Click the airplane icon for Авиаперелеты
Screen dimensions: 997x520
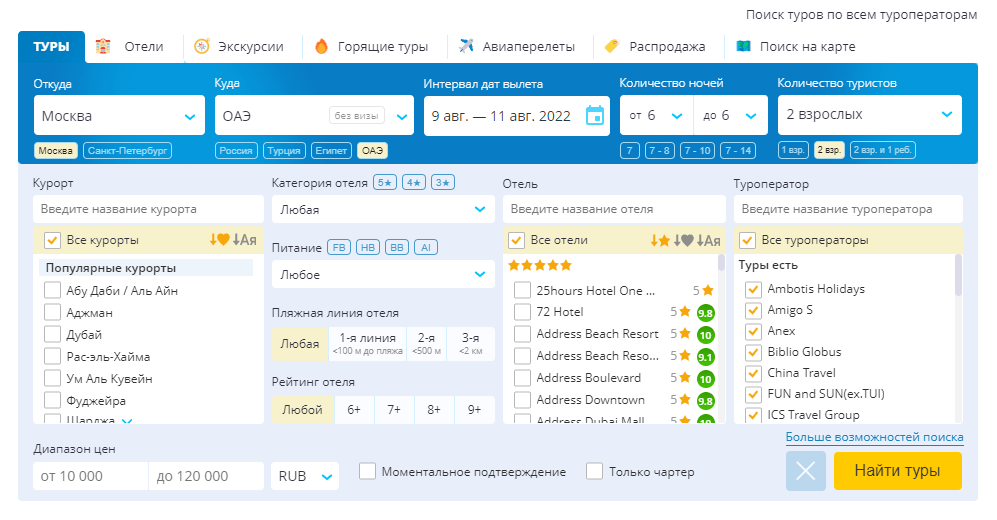pyautogui.click(x=466, y=46)
